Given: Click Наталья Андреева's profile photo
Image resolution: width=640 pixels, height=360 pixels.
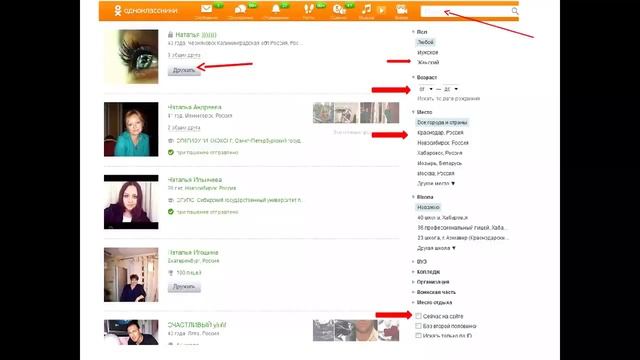Looking at the screenshot, I should point(131,129).
